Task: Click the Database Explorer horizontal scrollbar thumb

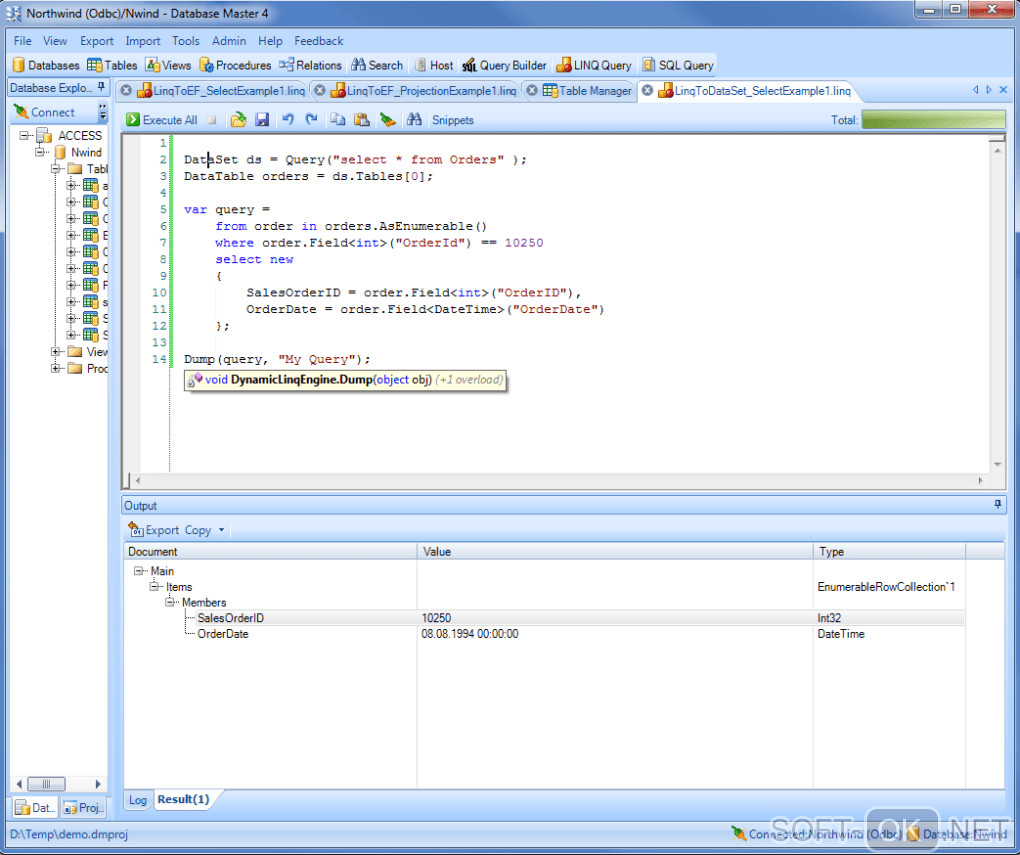Action: (45, 784)
